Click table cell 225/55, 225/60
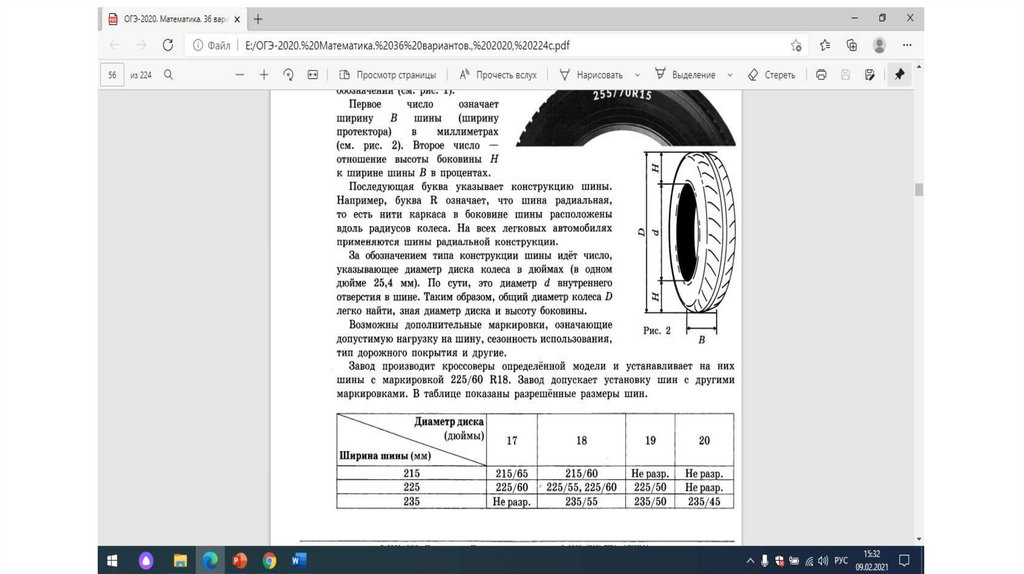Screen dimensions: 1024x574 tap(581, 487)
